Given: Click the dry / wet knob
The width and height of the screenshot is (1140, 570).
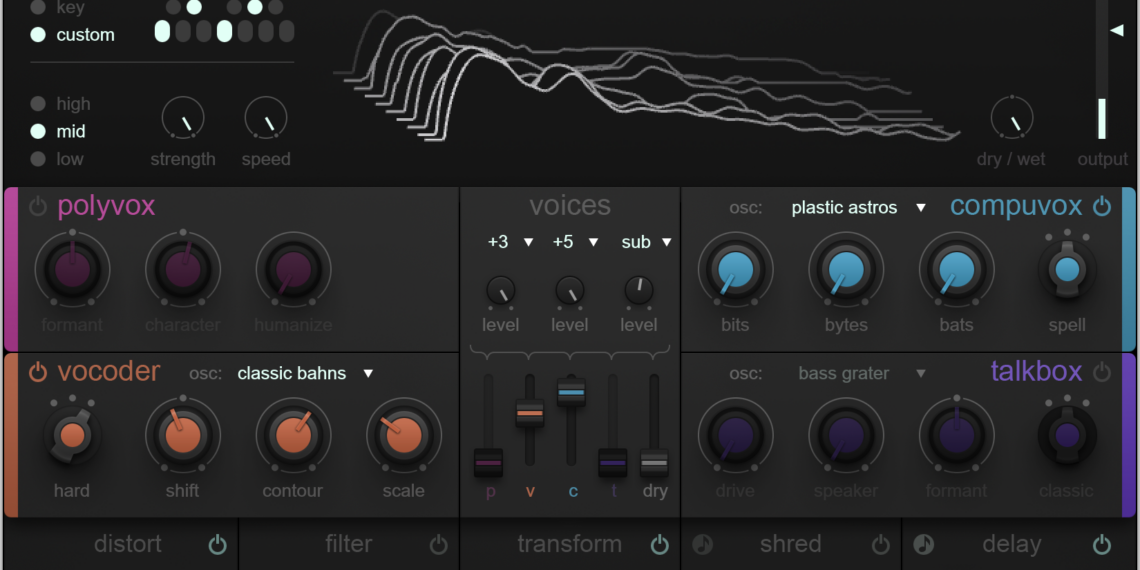Looking at the screenshot, I should coord(1011,118).
